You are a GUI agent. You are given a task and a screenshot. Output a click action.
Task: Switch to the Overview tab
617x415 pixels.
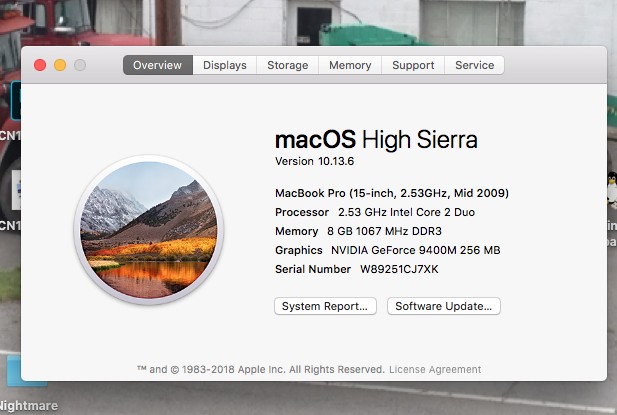click(158, 65)
